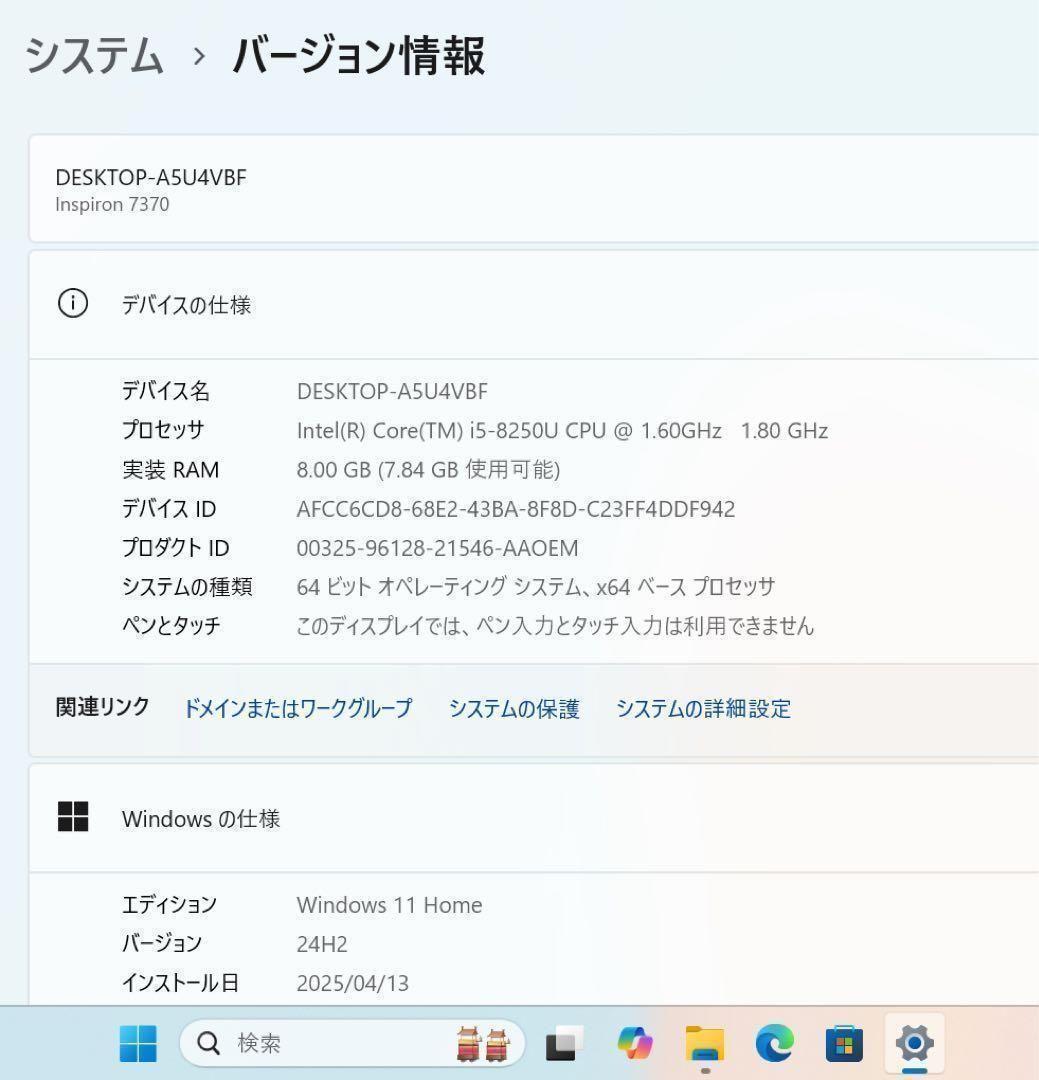This screenshot has width=1039, height=1080.
Task: Click the DESKTOP-A5U4VBF device name header
Action: pos(150,177)
